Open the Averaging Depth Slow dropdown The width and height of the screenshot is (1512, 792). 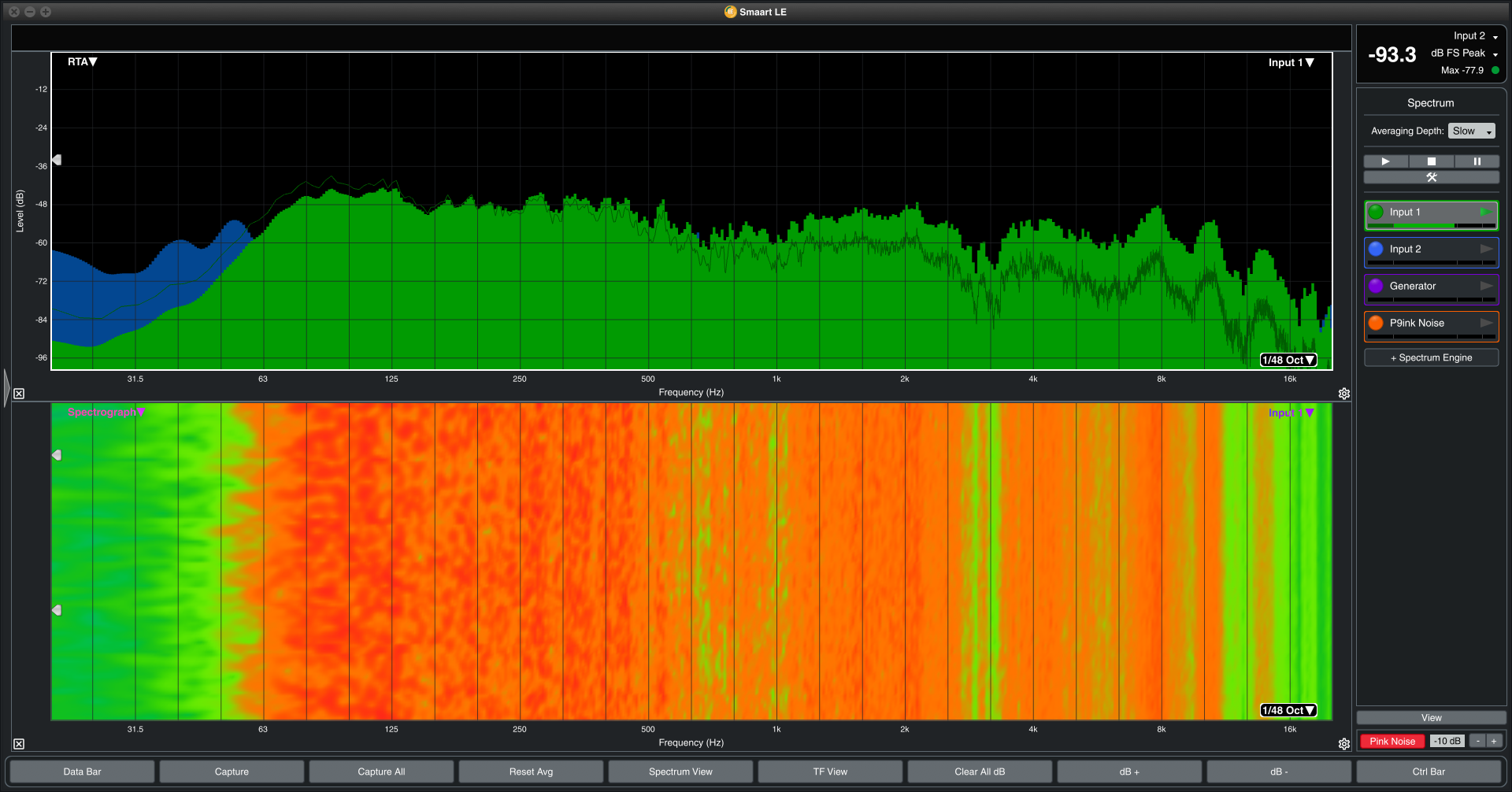pos(1471,131)
